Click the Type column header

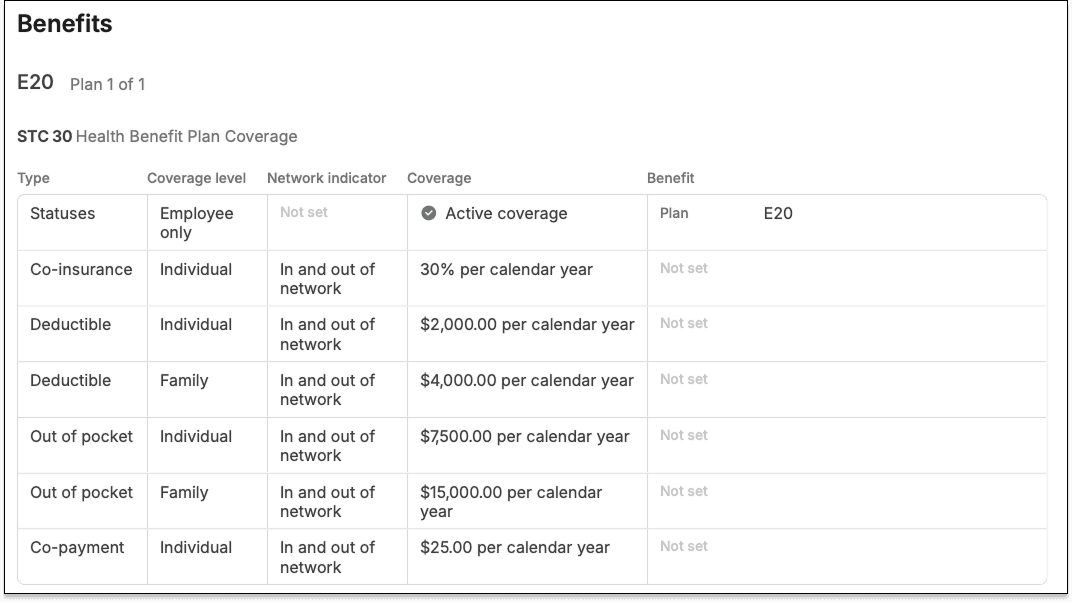pos(33,178)
